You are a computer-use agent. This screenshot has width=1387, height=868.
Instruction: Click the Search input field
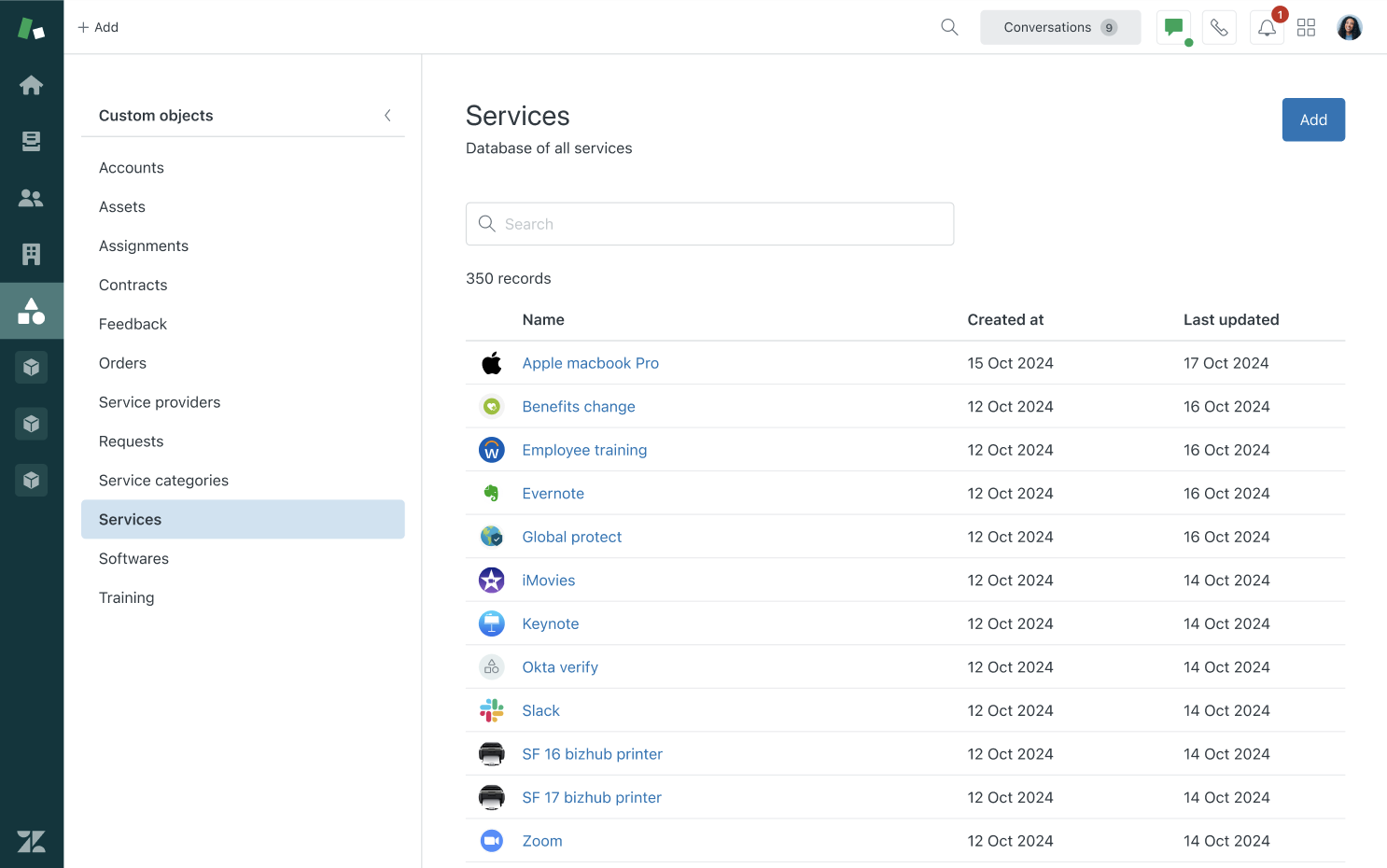[709, 224]
